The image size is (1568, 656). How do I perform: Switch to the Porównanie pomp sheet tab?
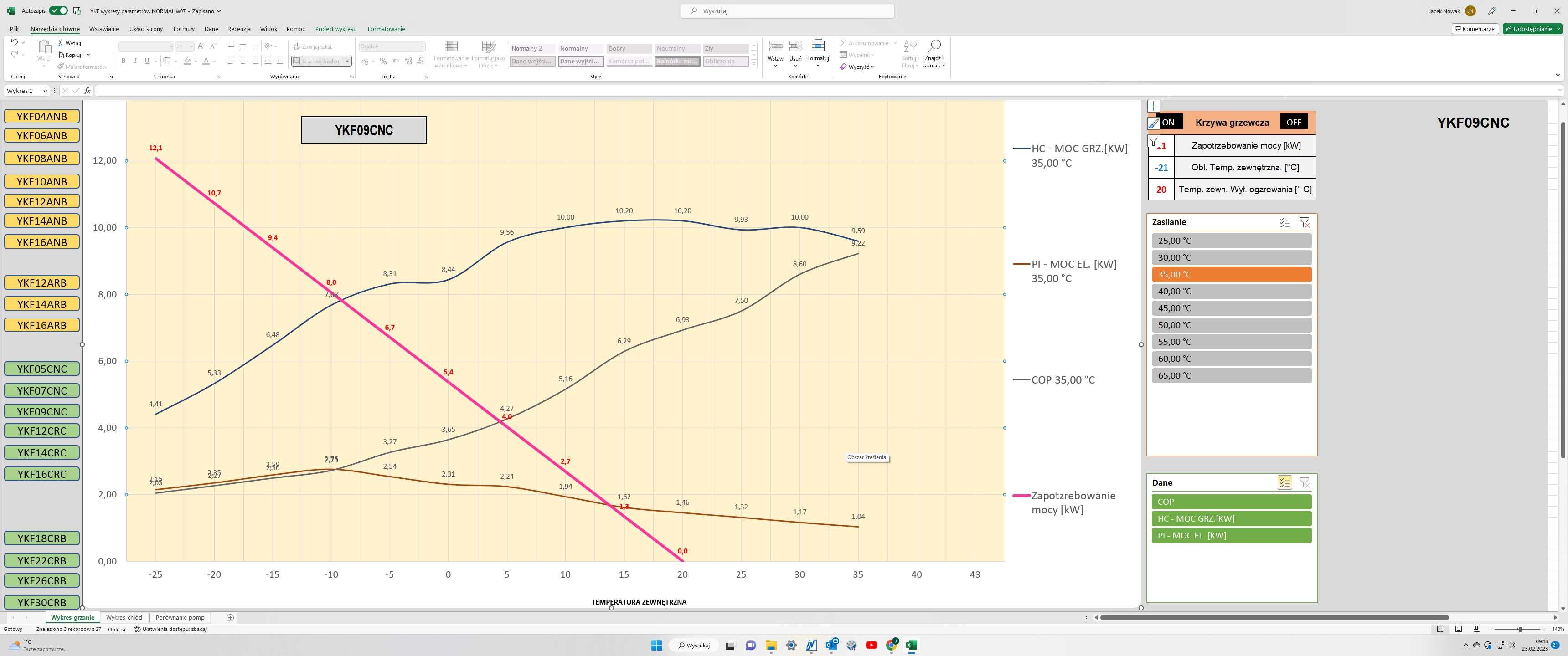pos(180,618)
